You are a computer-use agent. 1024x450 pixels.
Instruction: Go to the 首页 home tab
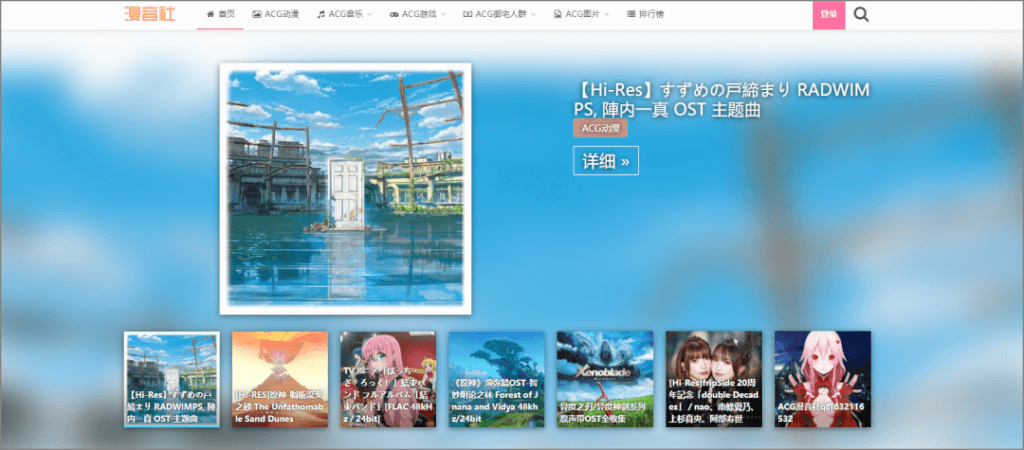(x=220, y=14)
